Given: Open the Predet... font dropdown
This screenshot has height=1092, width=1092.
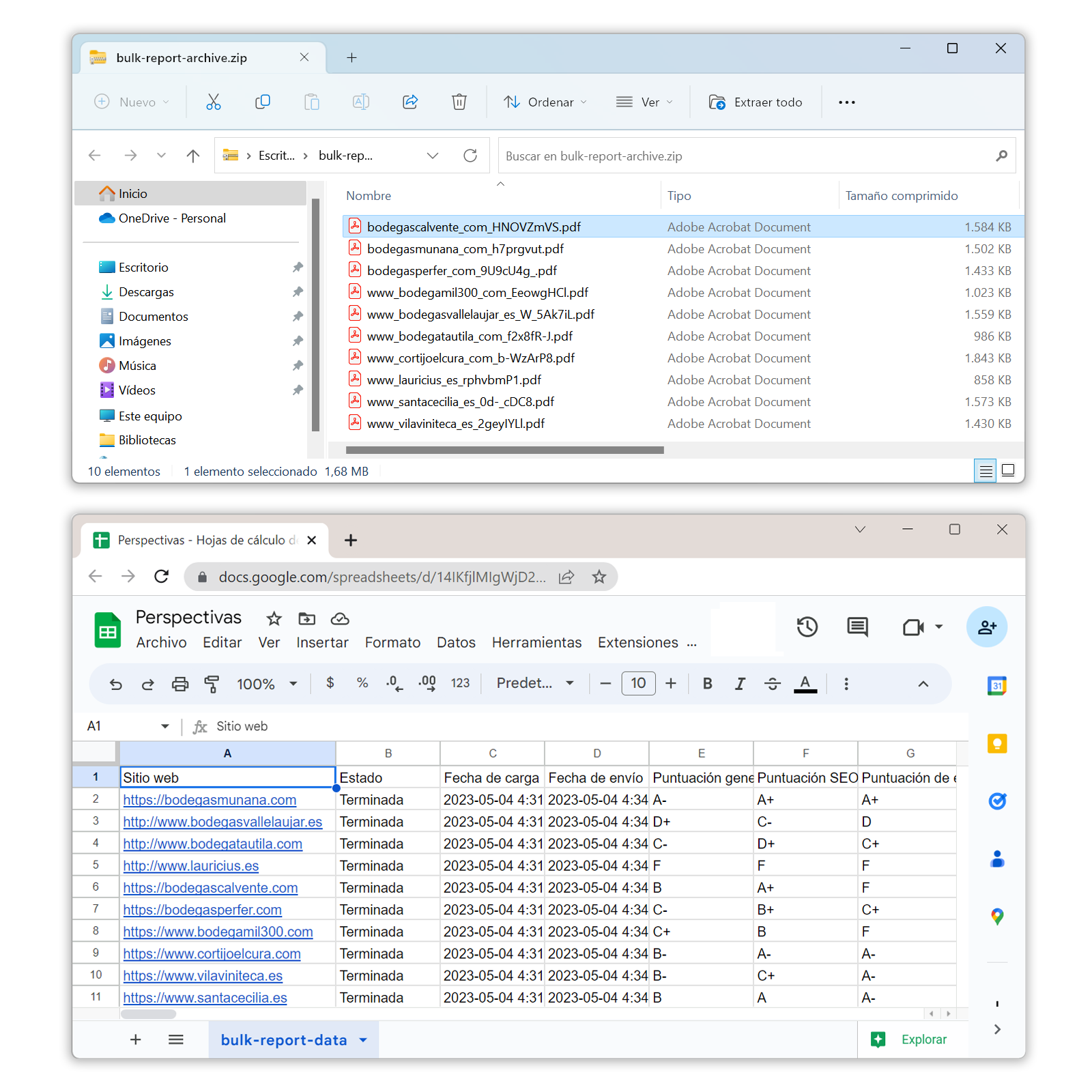Looking at the screenshot, I should (x=534, y=684).
